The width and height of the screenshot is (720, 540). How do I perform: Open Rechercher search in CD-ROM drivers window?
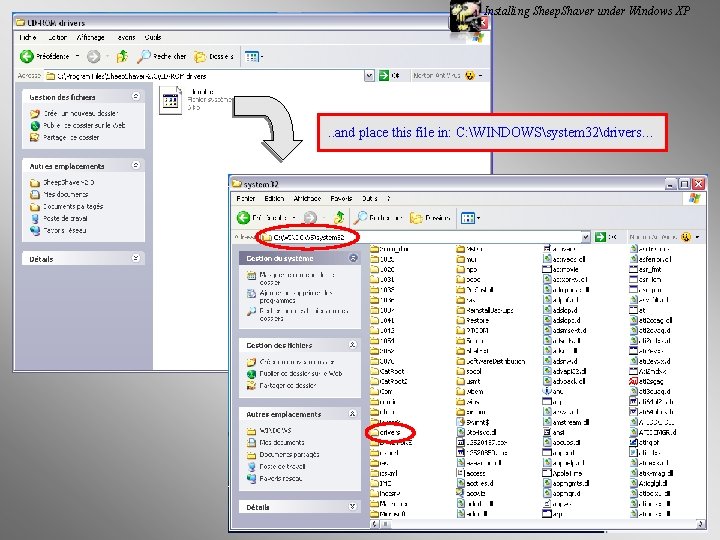162,56
